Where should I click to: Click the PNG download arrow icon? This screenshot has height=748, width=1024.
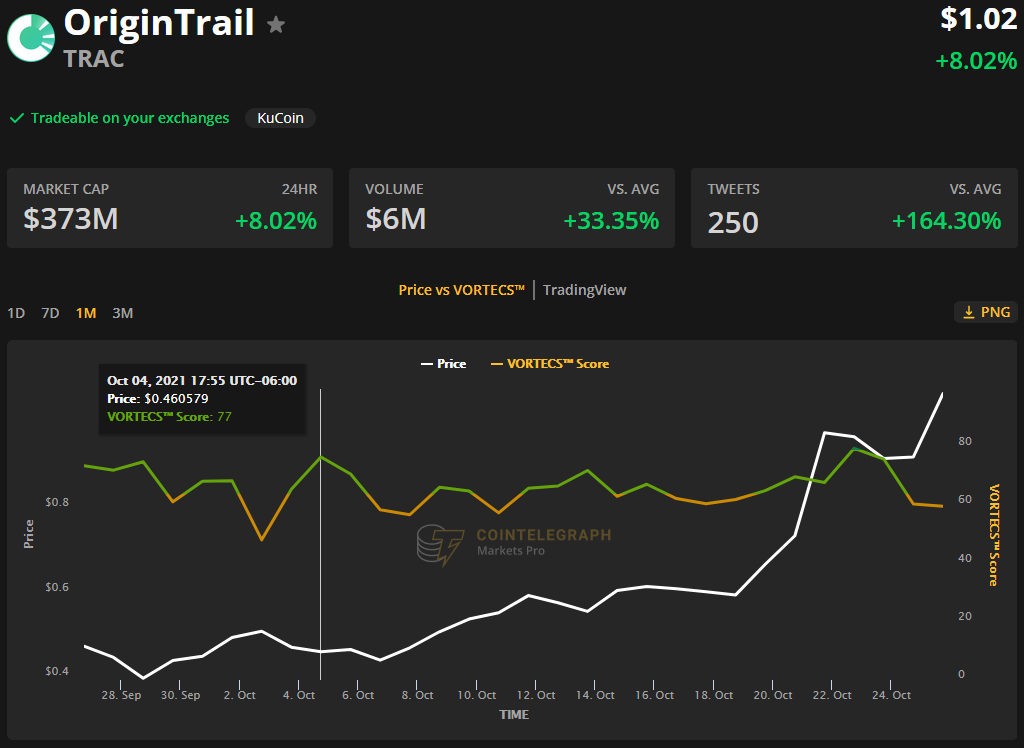click(x=969, y=312)
